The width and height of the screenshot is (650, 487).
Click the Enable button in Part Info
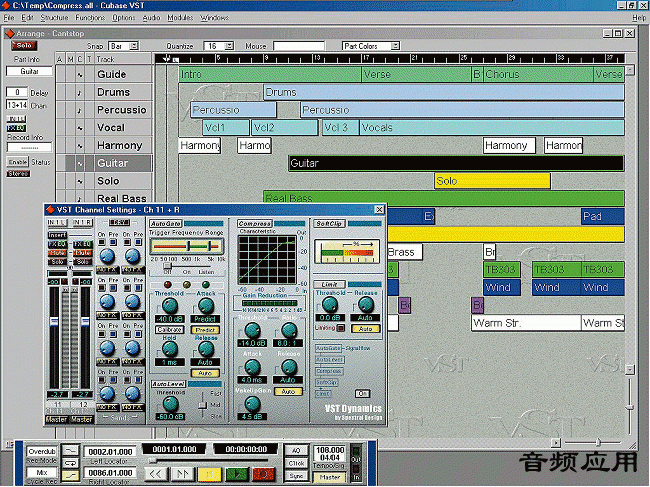17,162
